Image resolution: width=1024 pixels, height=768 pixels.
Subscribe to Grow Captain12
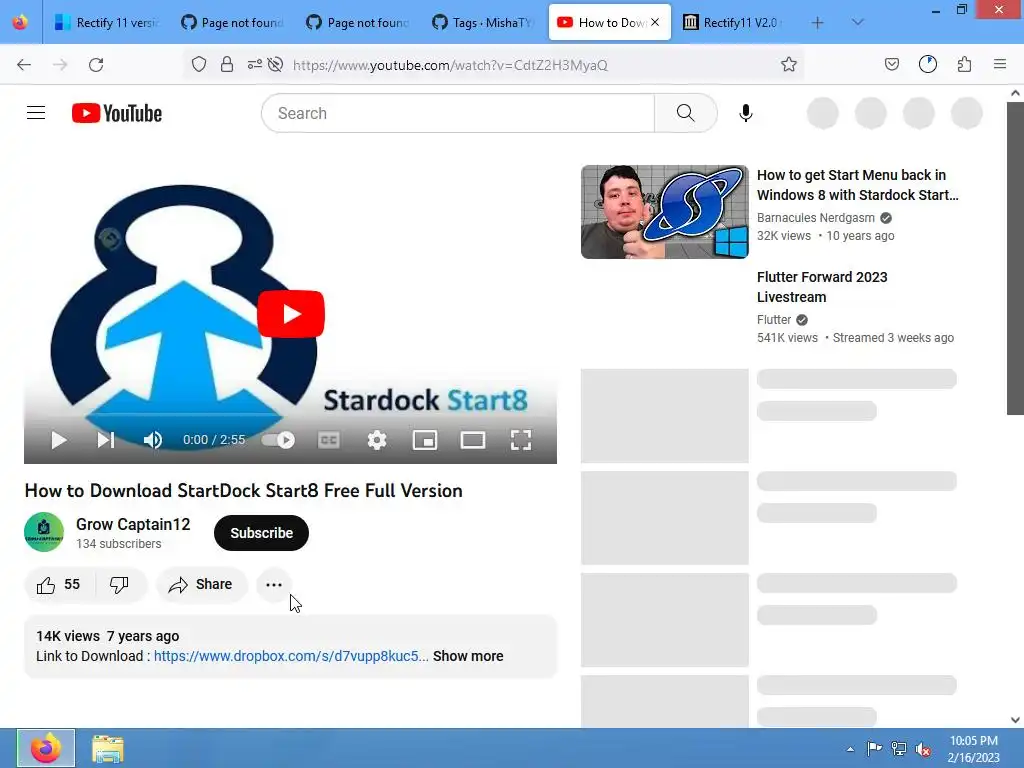(x=261, y=533)
